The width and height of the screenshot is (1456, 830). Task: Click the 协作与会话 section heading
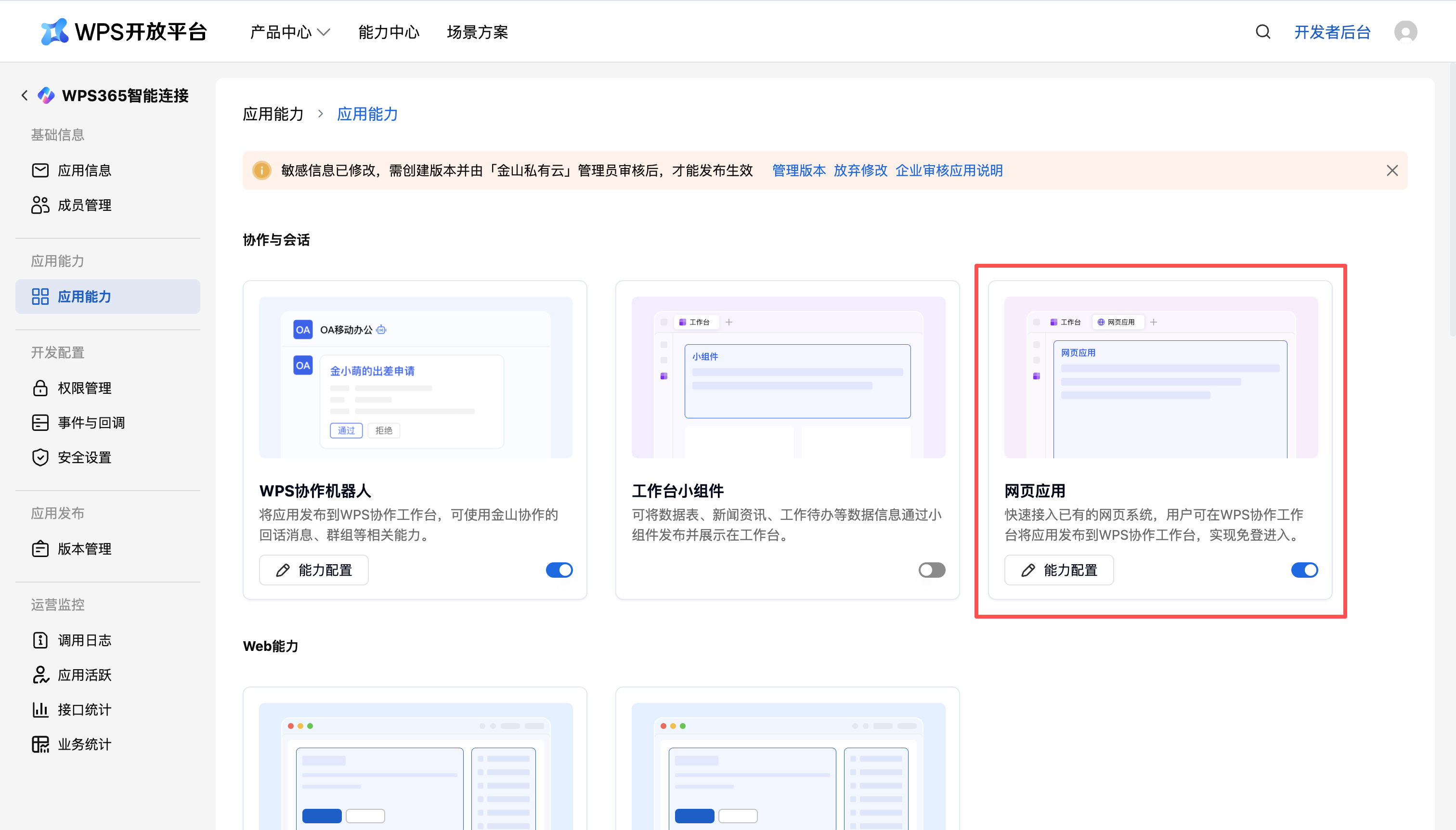tap(276, 239)
